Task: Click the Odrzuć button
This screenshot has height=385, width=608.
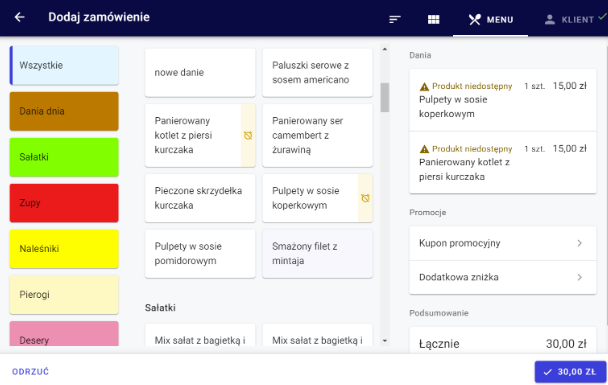Action: [30, 371]
